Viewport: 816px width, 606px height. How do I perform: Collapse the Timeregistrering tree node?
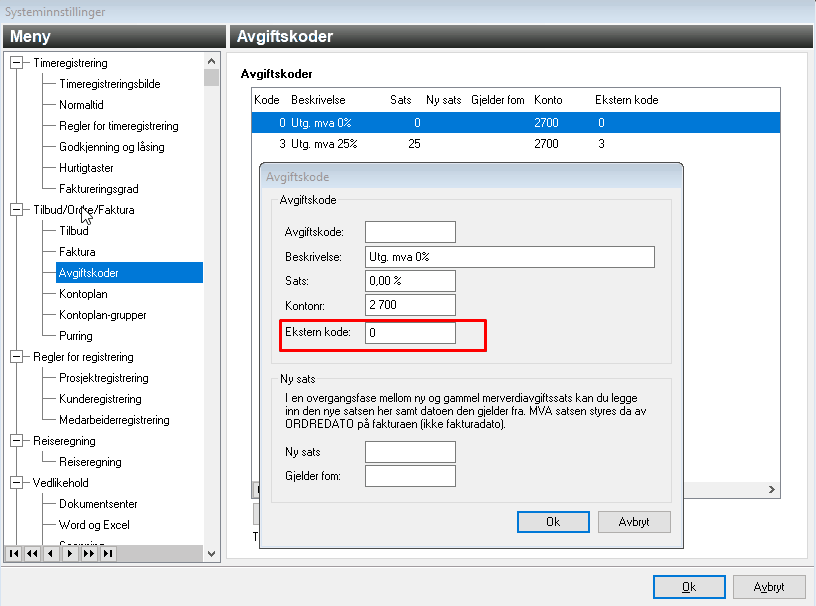coord(17,63)
